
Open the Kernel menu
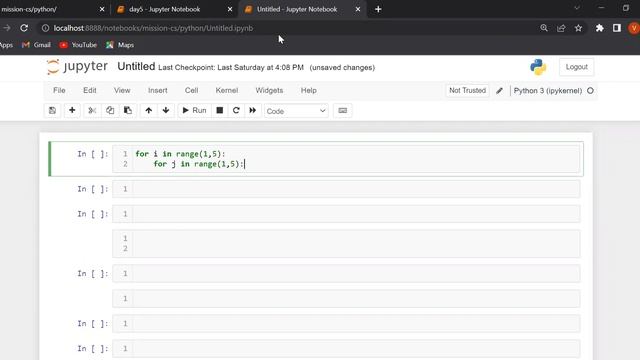[227, 91]
